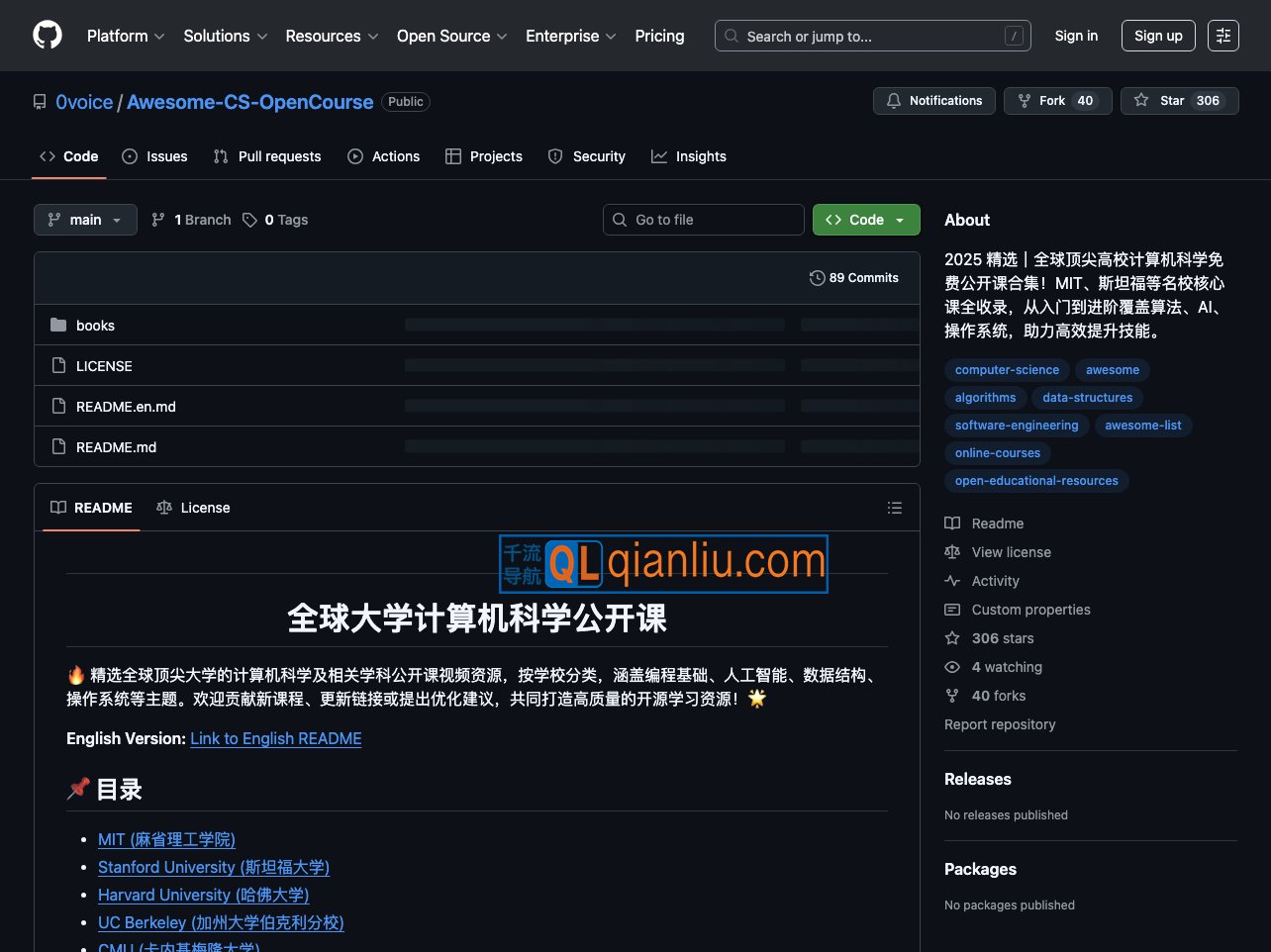Open the Insights tab
The width and height of the screenshot is (1271, 952).
point(689,156)
